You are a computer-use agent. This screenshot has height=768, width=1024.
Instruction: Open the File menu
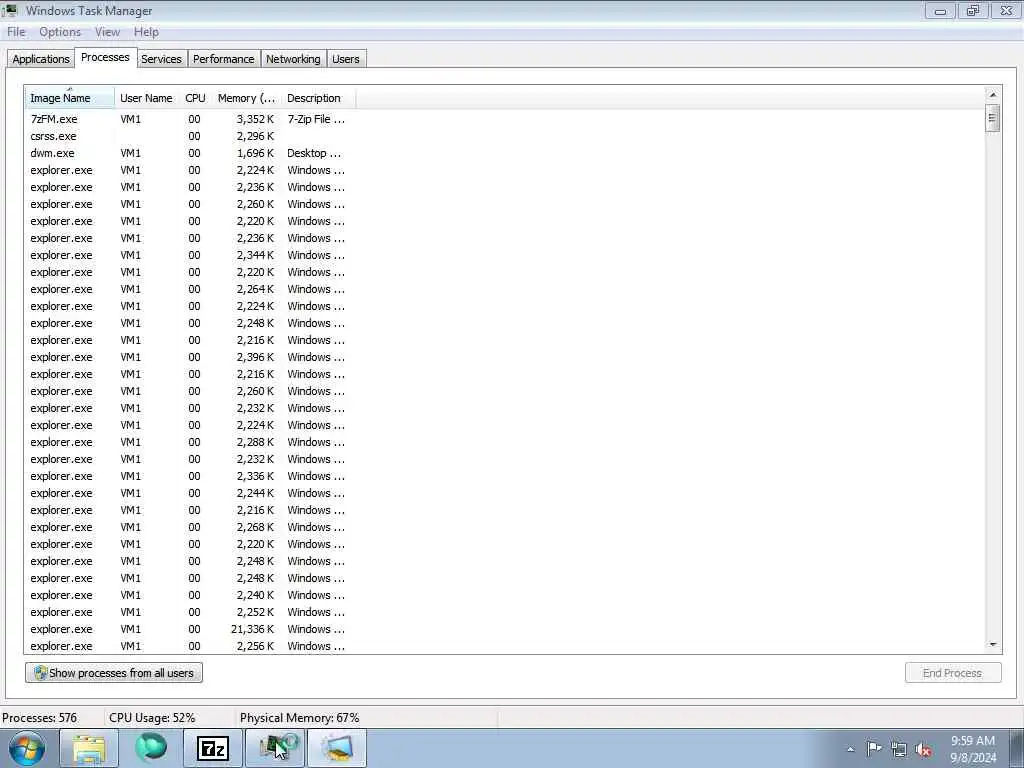tap(16, 32)
